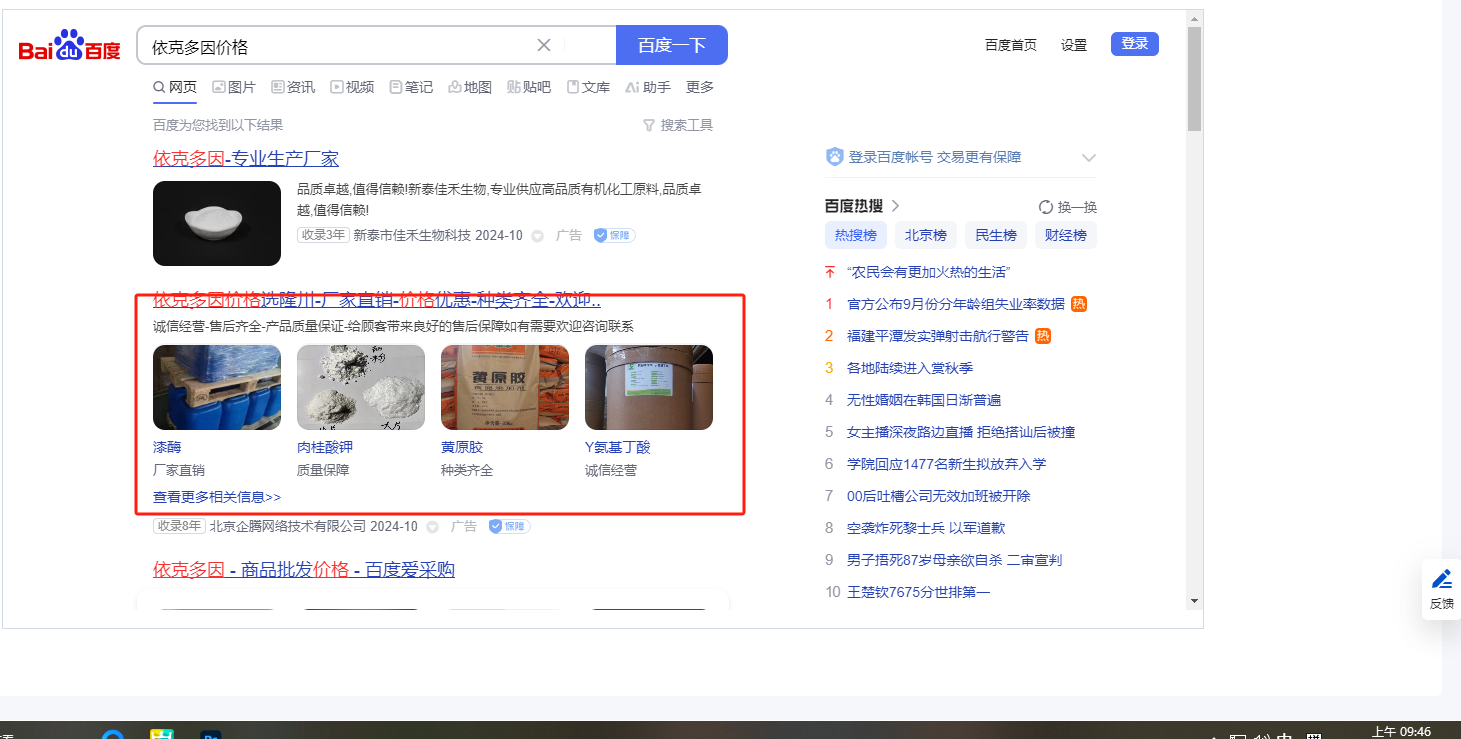The image size is (1461, 739).
Task: Refresh hot searches with 换一换
Action: click(x=1068, y=207)
